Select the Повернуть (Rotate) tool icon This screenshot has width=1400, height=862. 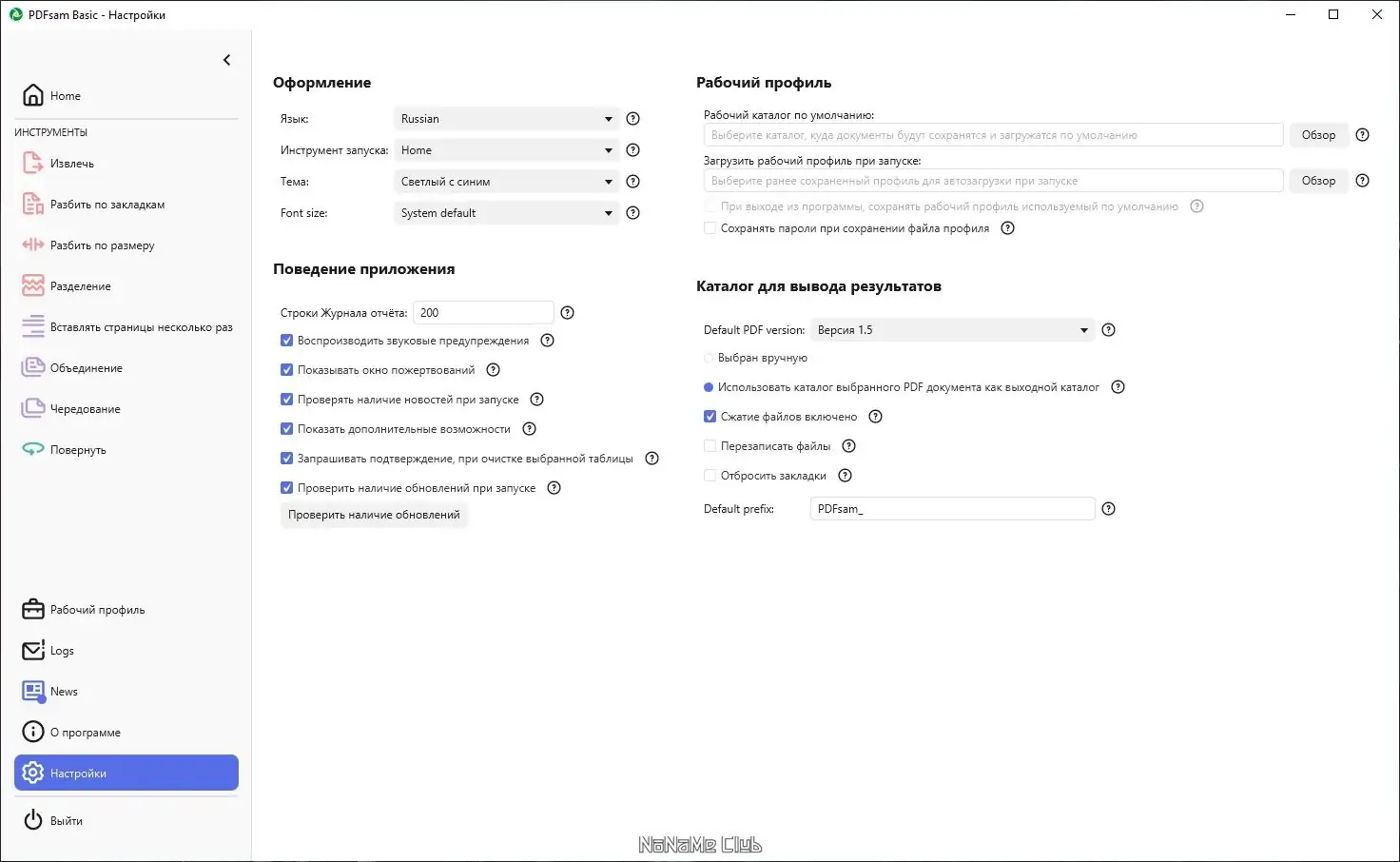pos(33,449)
